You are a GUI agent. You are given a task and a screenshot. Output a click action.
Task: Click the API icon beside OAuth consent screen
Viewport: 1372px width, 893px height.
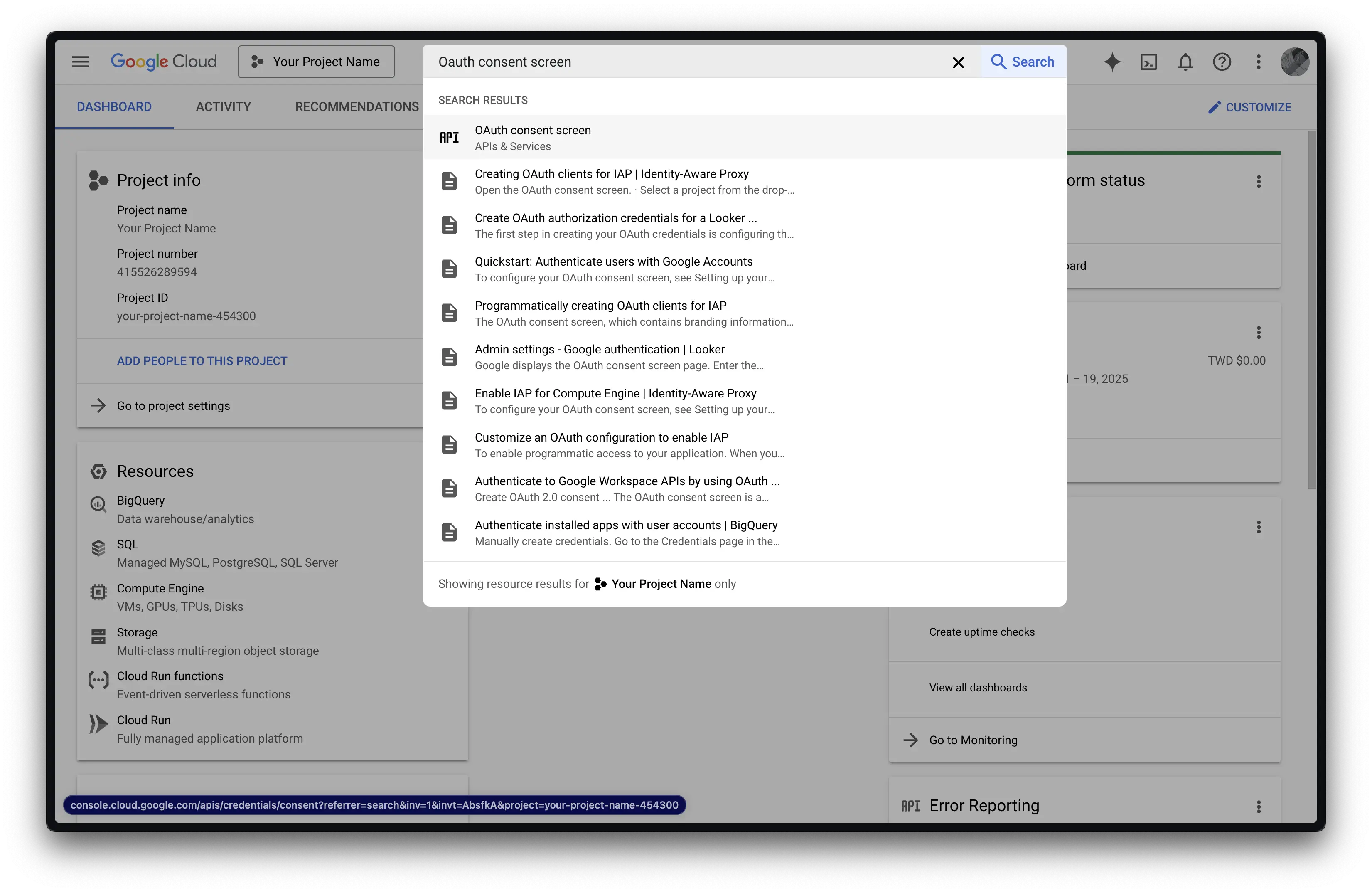449,138
